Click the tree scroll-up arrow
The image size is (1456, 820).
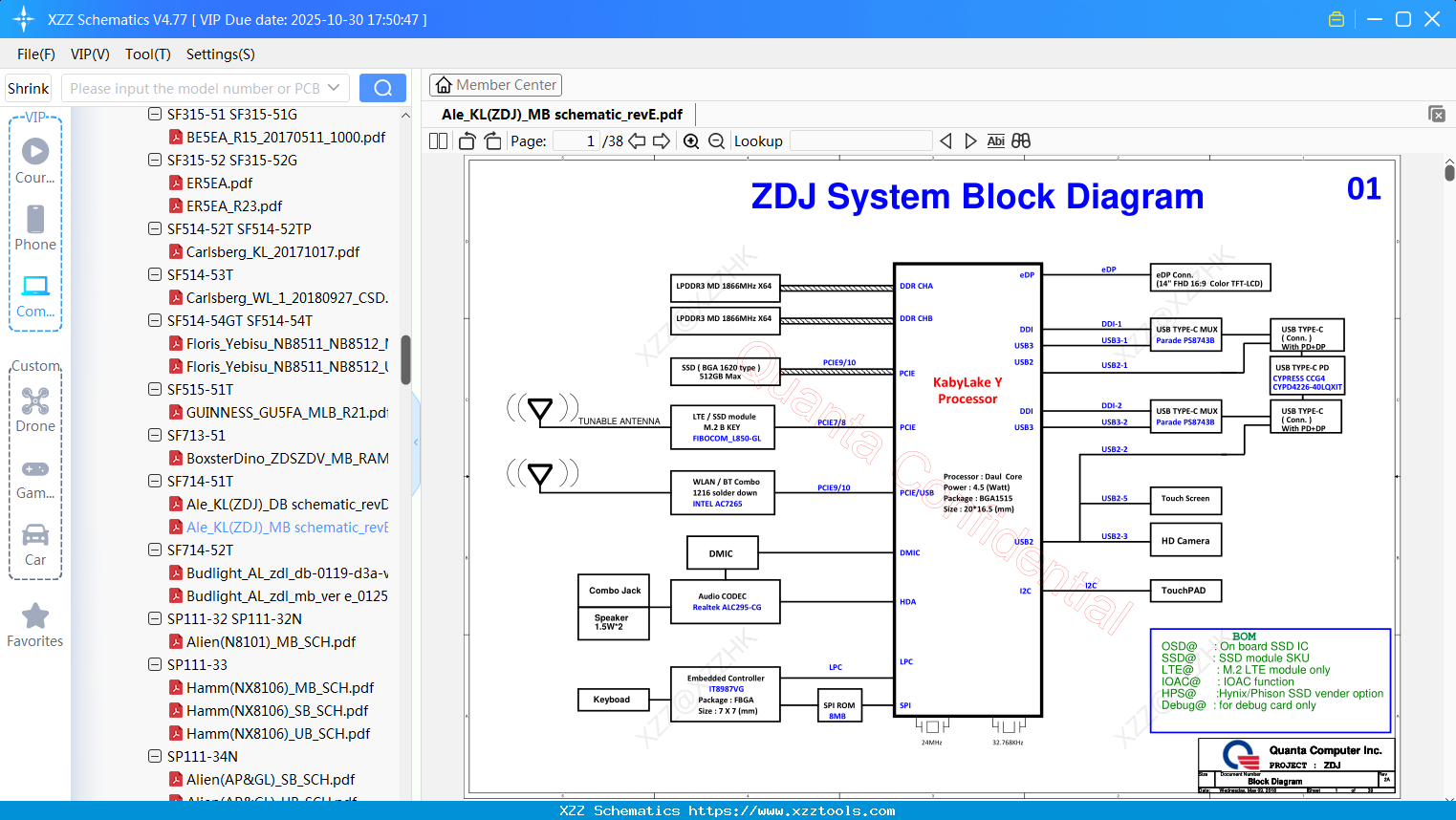coord(405,115)
